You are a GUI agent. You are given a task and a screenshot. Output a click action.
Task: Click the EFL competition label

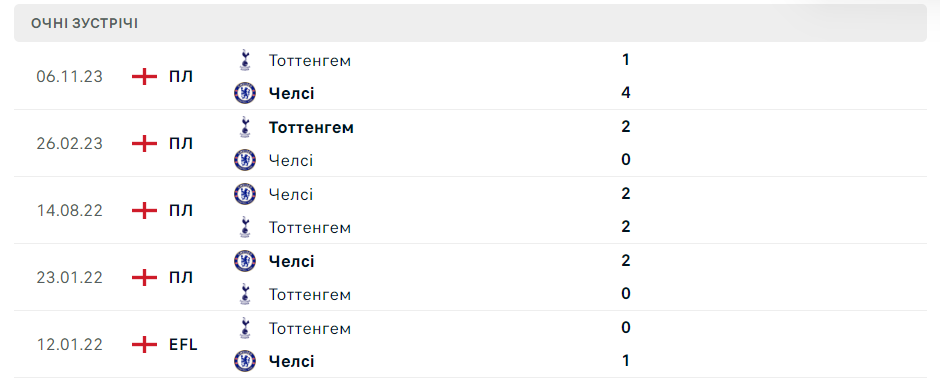[183, 345]
